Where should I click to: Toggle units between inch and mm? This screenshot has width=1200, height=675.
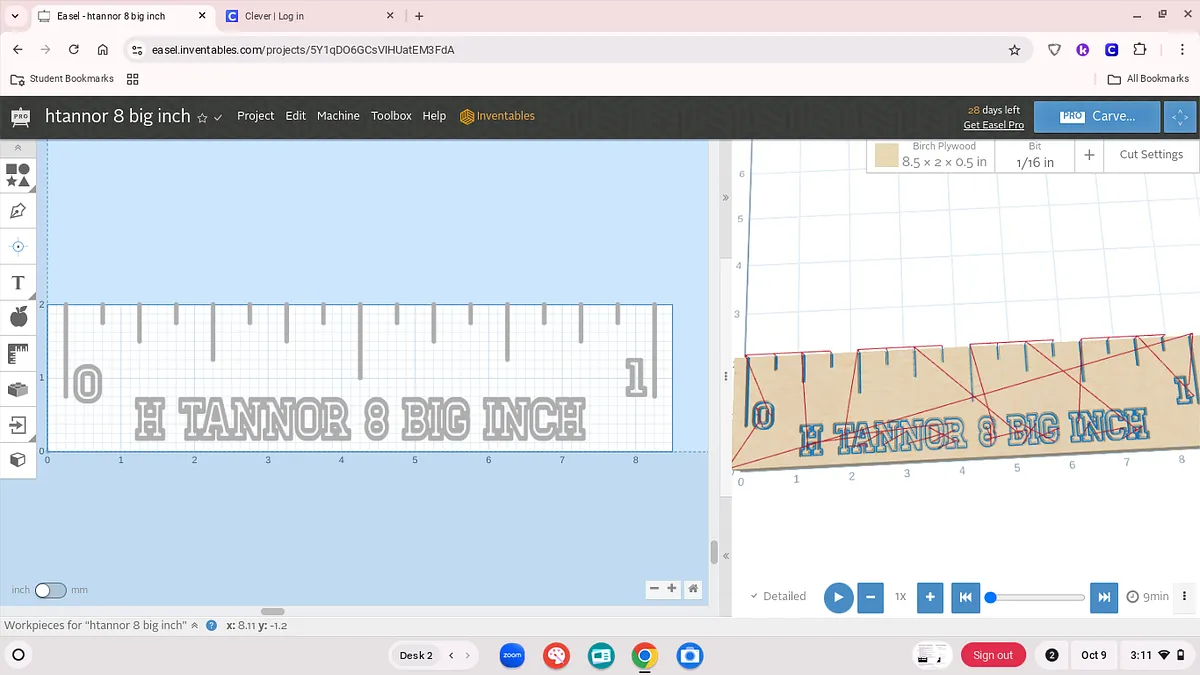(x=50, y=590)
